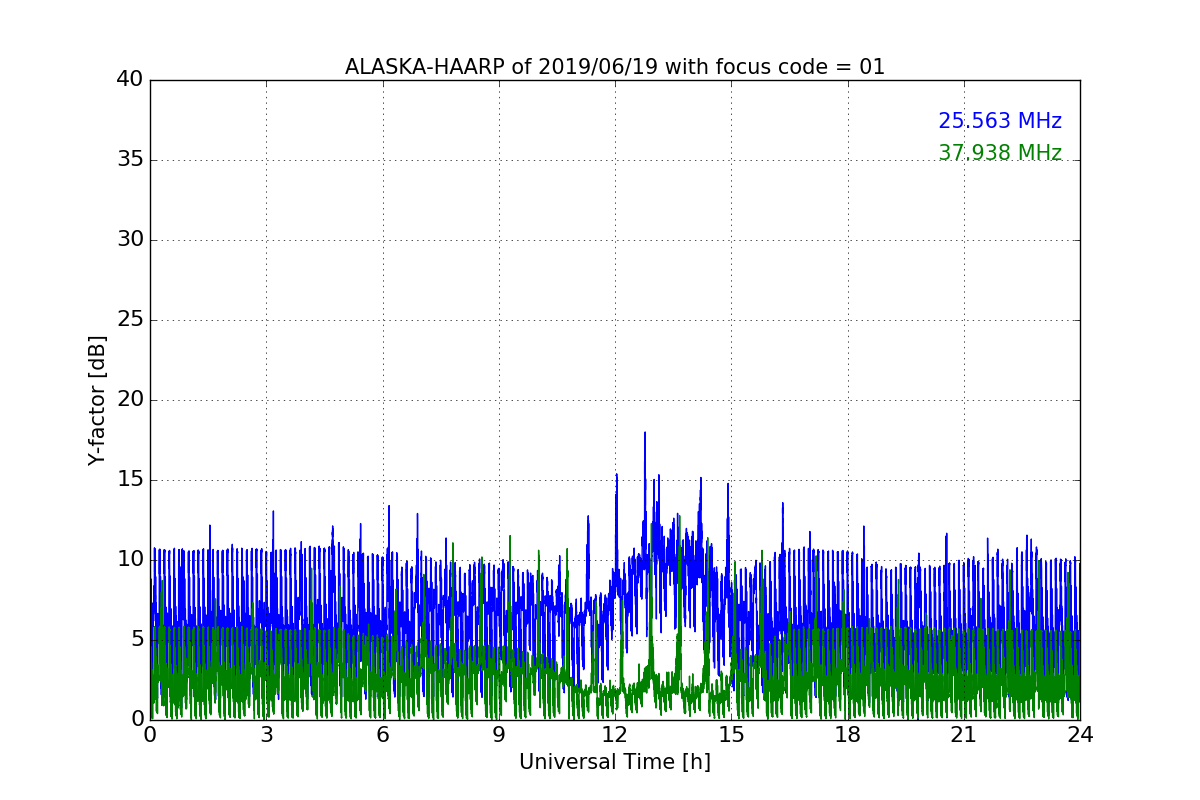The image size is (1200, 800).
Task: Click the y-axis tick label 30
Action: (x=128, y=239)
